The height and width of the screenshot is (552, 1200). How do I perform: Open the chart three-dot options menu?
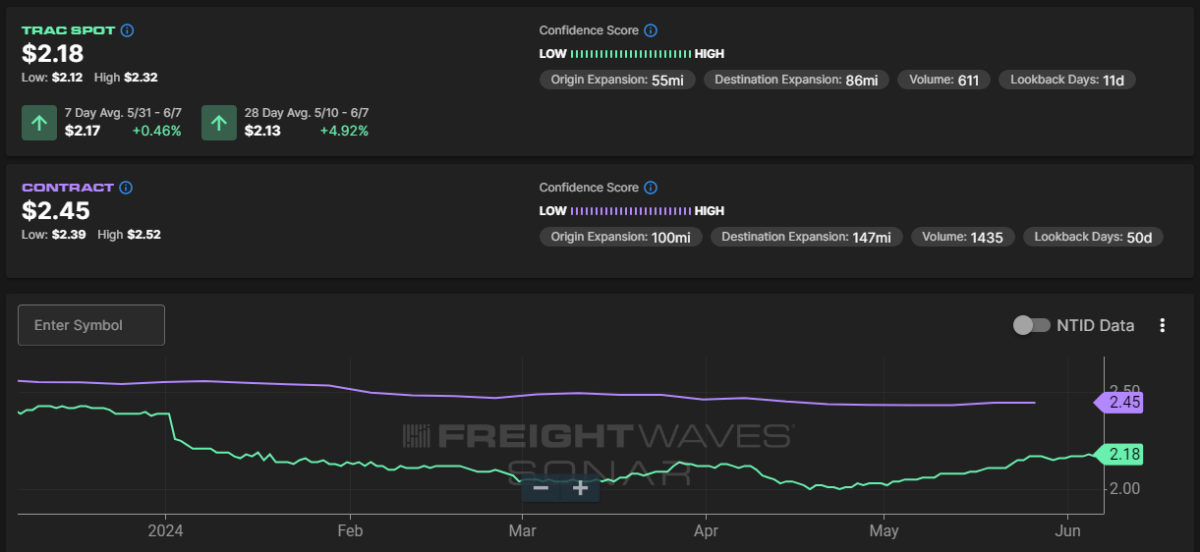1162,325
